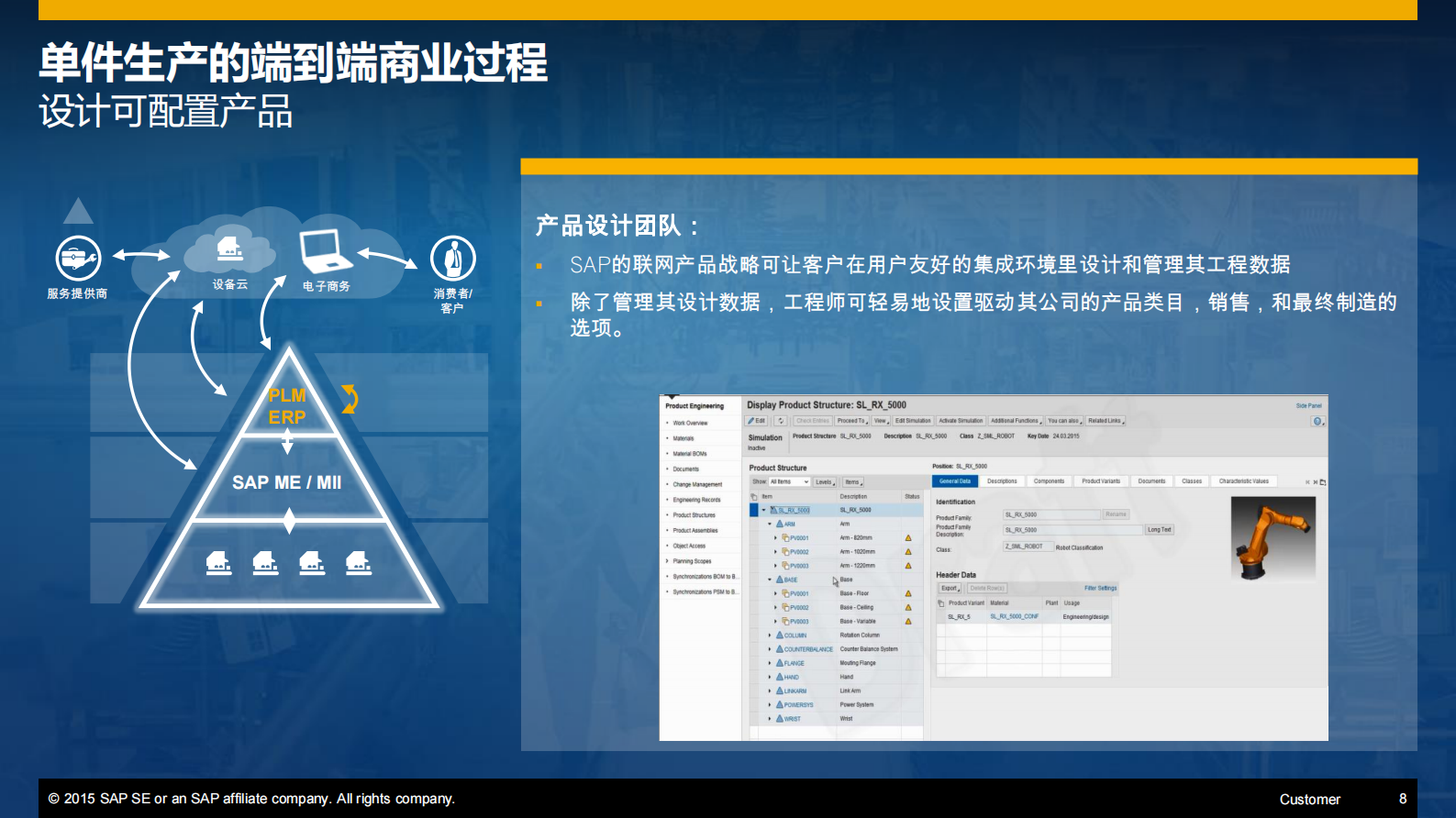Open Product Structures in side menu

click(x=694, y=515)
